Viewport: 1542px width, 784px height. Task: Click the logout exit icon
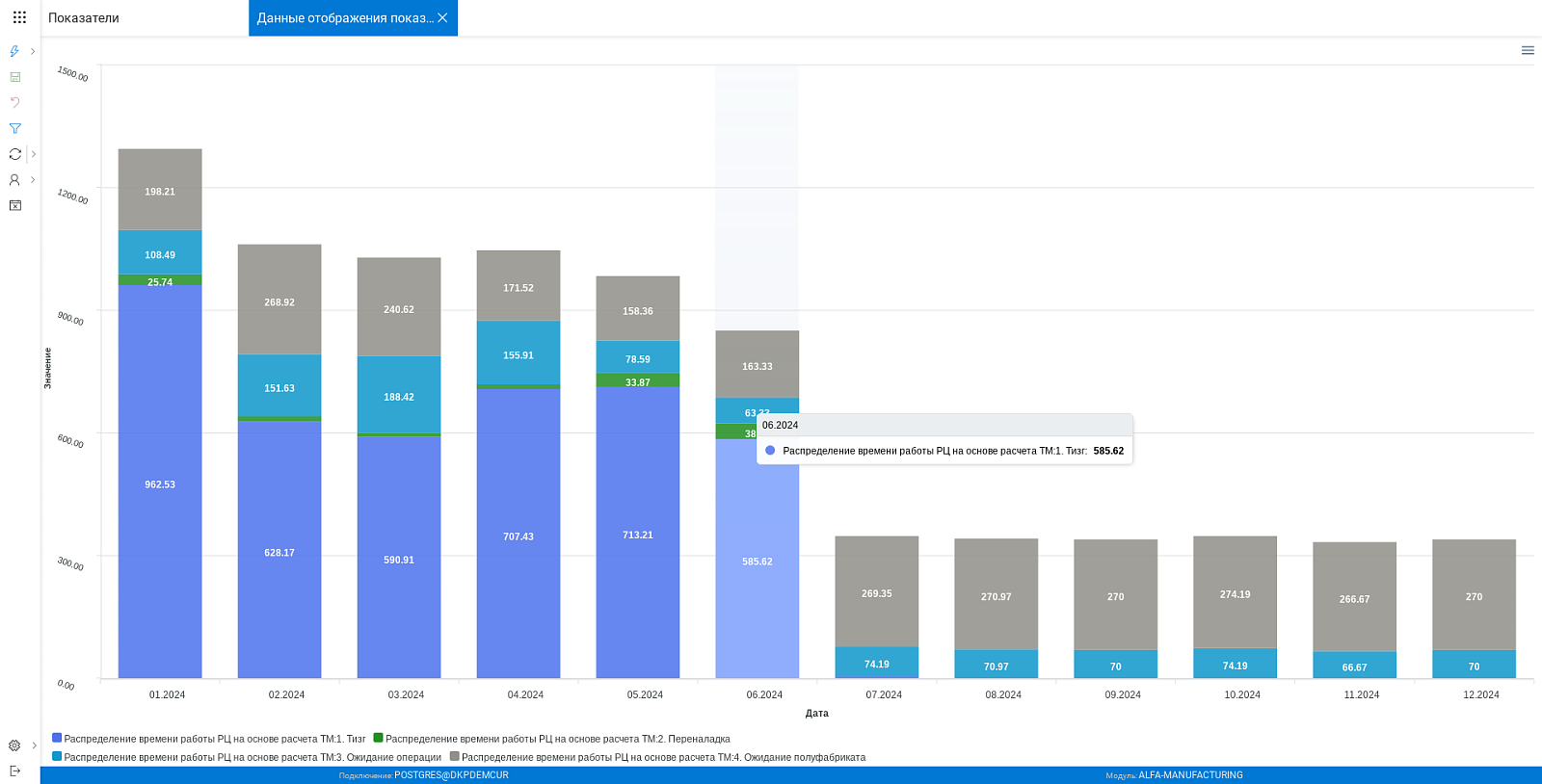[14, 771]
